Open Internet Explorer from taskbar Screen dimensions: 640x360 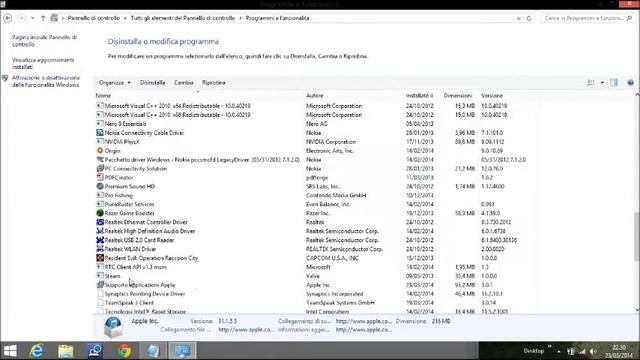[37, 351]
